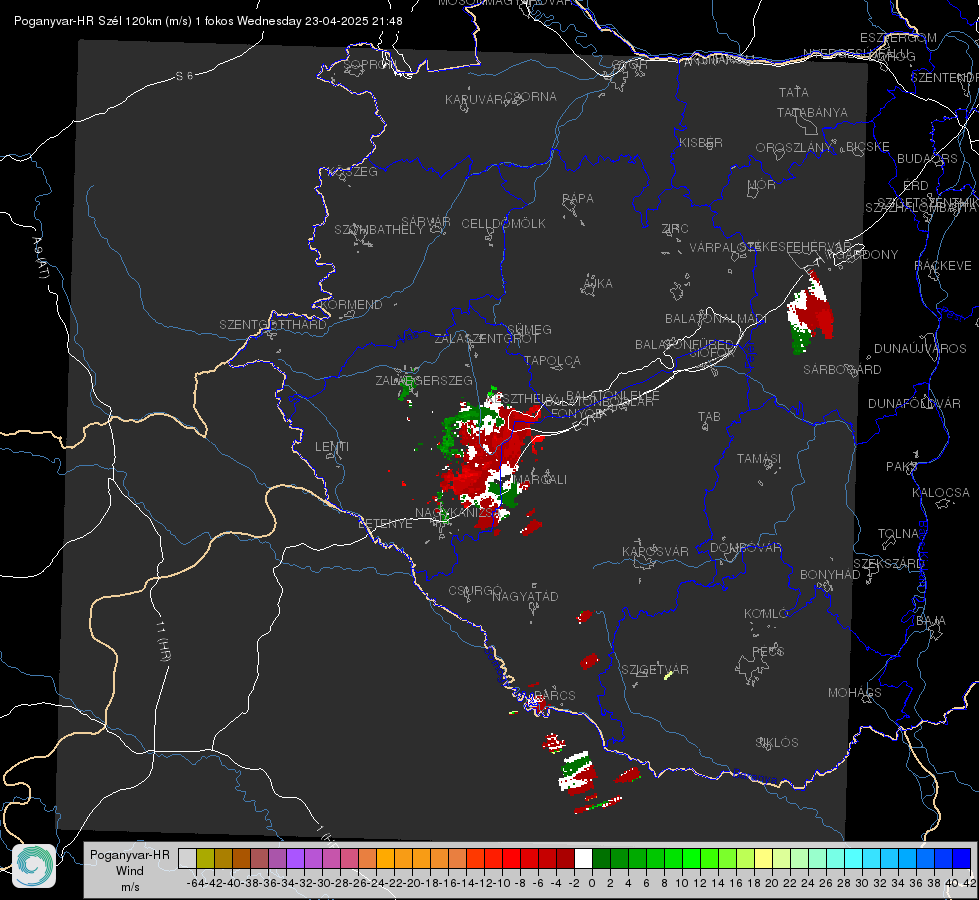The height and width of the screenshot is (900, 979).
Task: Click the 'BAJA' town label
Action: (x=931, y=621)
